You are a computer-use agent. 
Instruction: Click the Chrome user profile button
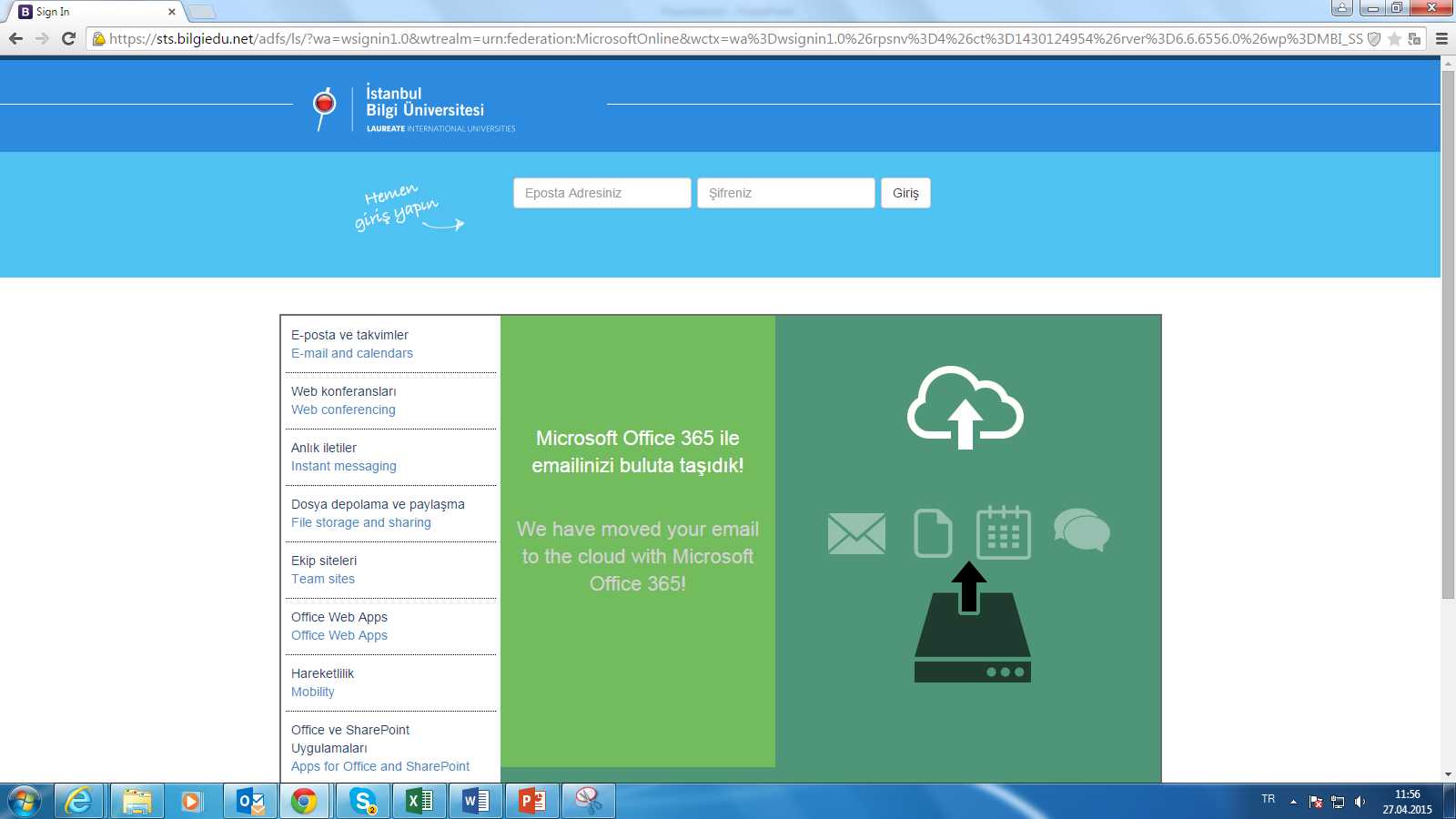tap(1341, 8)
